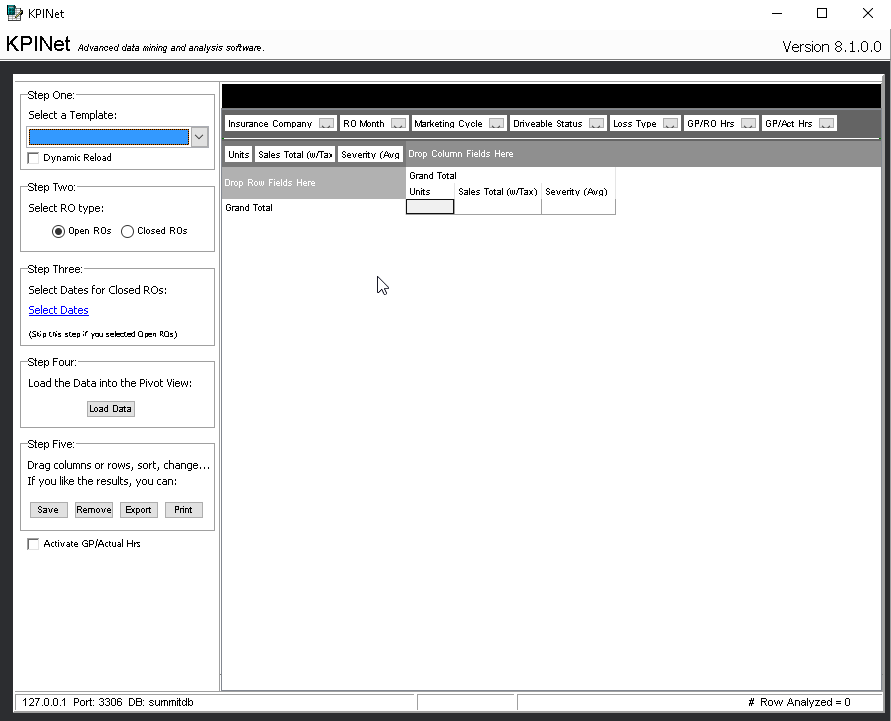Screen dimensions: 891x721
Task: Open GP/Act Hrs field filter button
Action: (826, 124)
